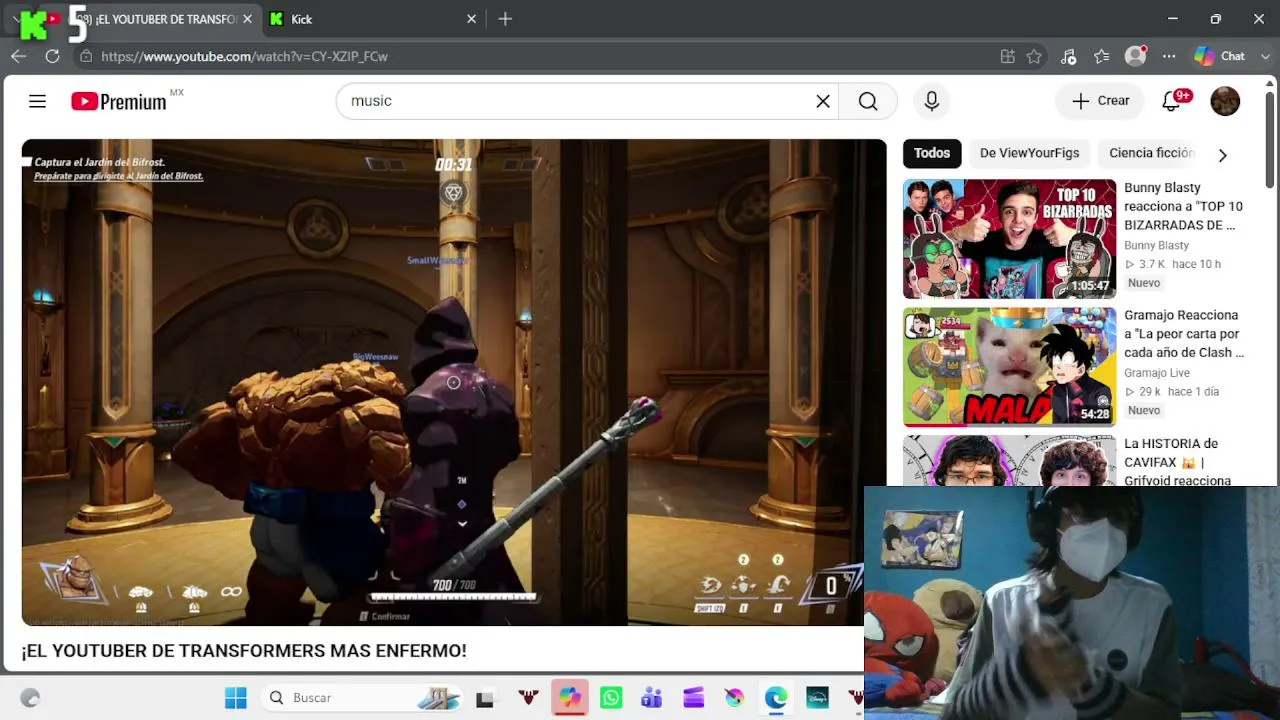Image resolution: width=1280 pixels, height=720 pixels.
Task: Visit the Gramajo Live channel name
Action: pyautogui.click(x=1157, y=373)
